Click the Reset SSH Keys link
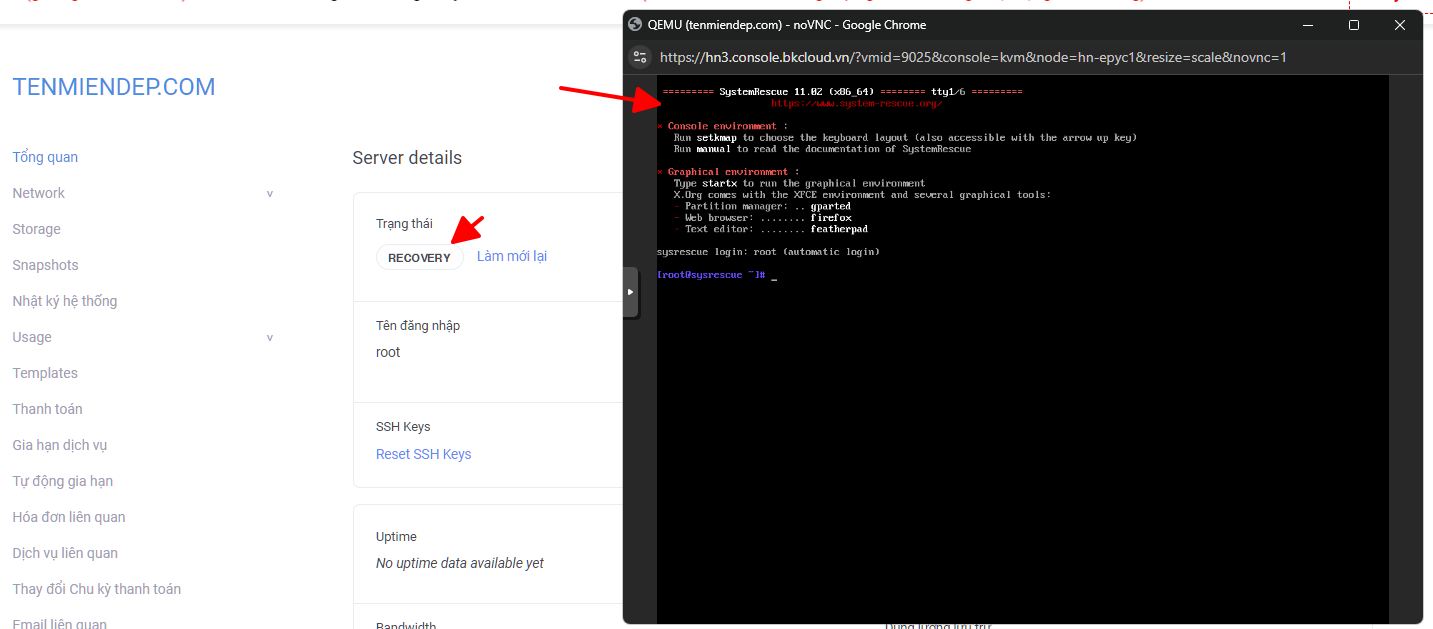 tap(423, 454)
